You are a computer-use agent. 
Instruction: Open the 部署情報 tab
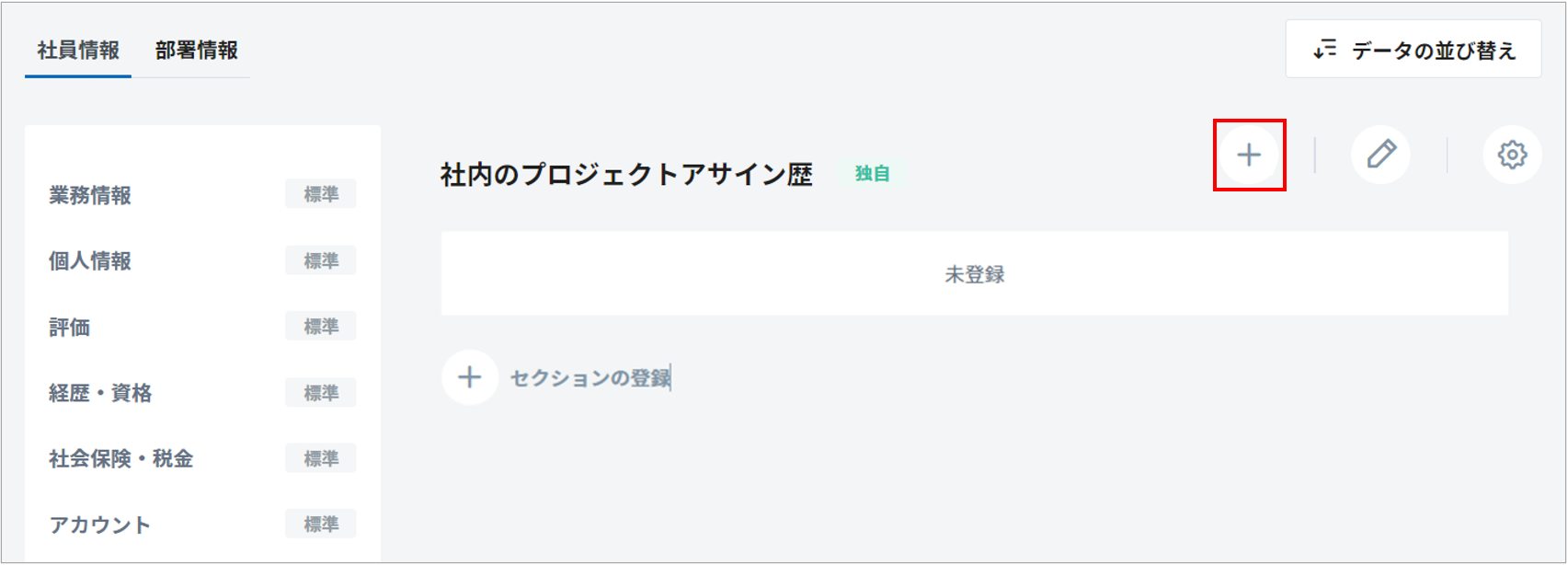click(x=196, y=51)
